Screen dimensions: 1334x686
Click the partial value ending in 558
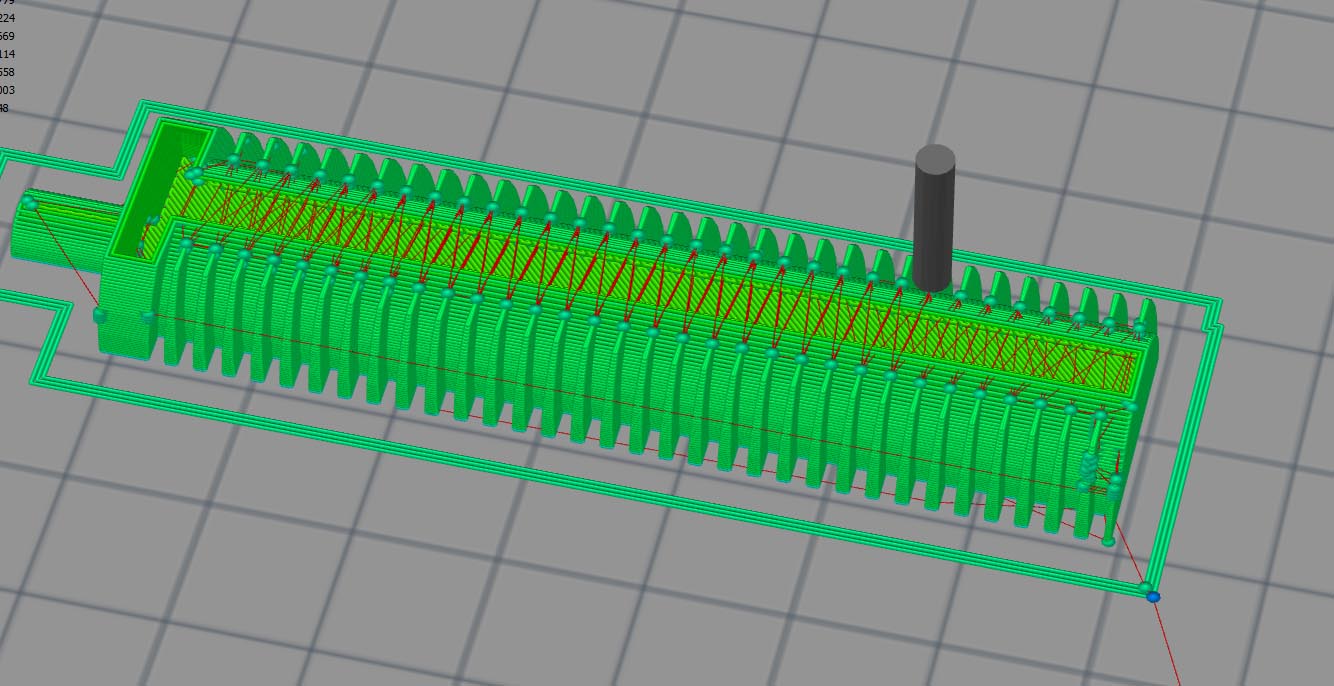point(7,72)
